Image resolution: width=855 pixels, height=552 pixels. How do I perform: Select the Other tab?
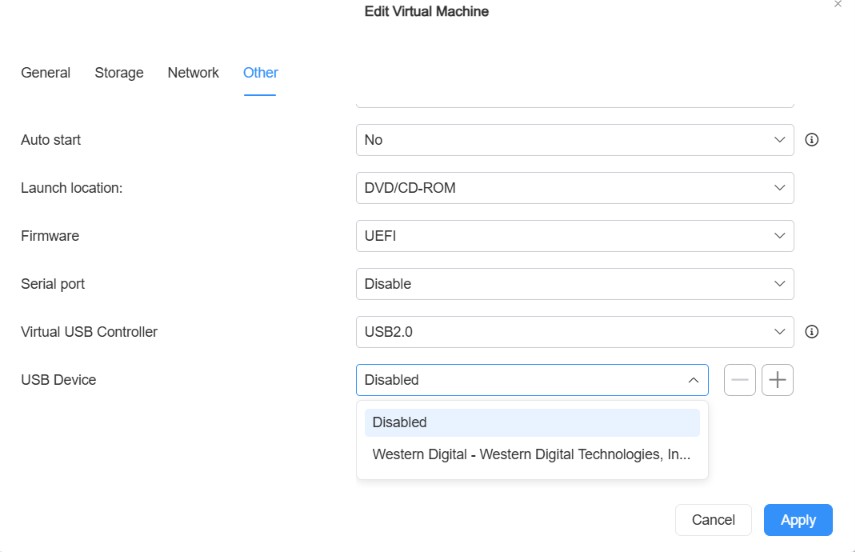point(261,73)
